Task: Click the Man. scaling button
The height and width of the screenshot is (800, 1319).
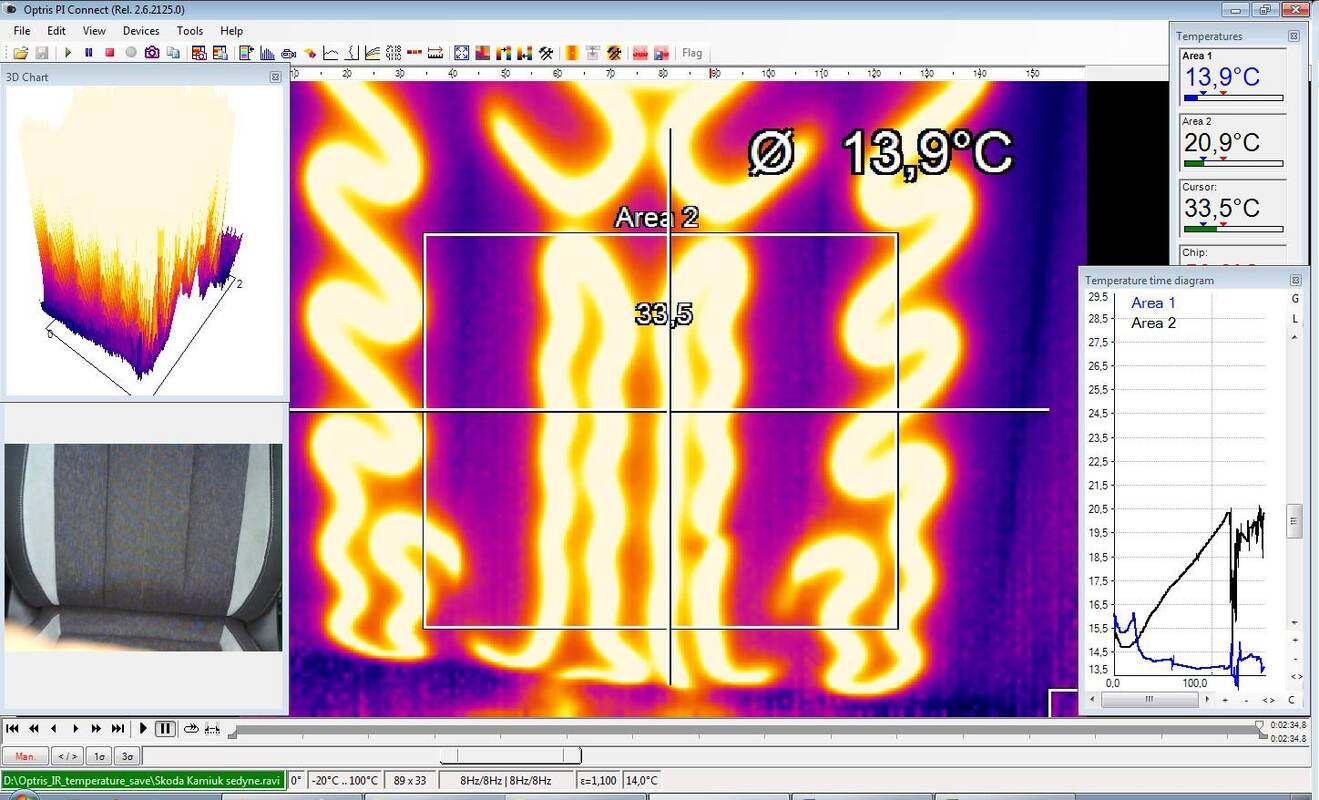Action: pyautogui.click(x=25, y=756)
